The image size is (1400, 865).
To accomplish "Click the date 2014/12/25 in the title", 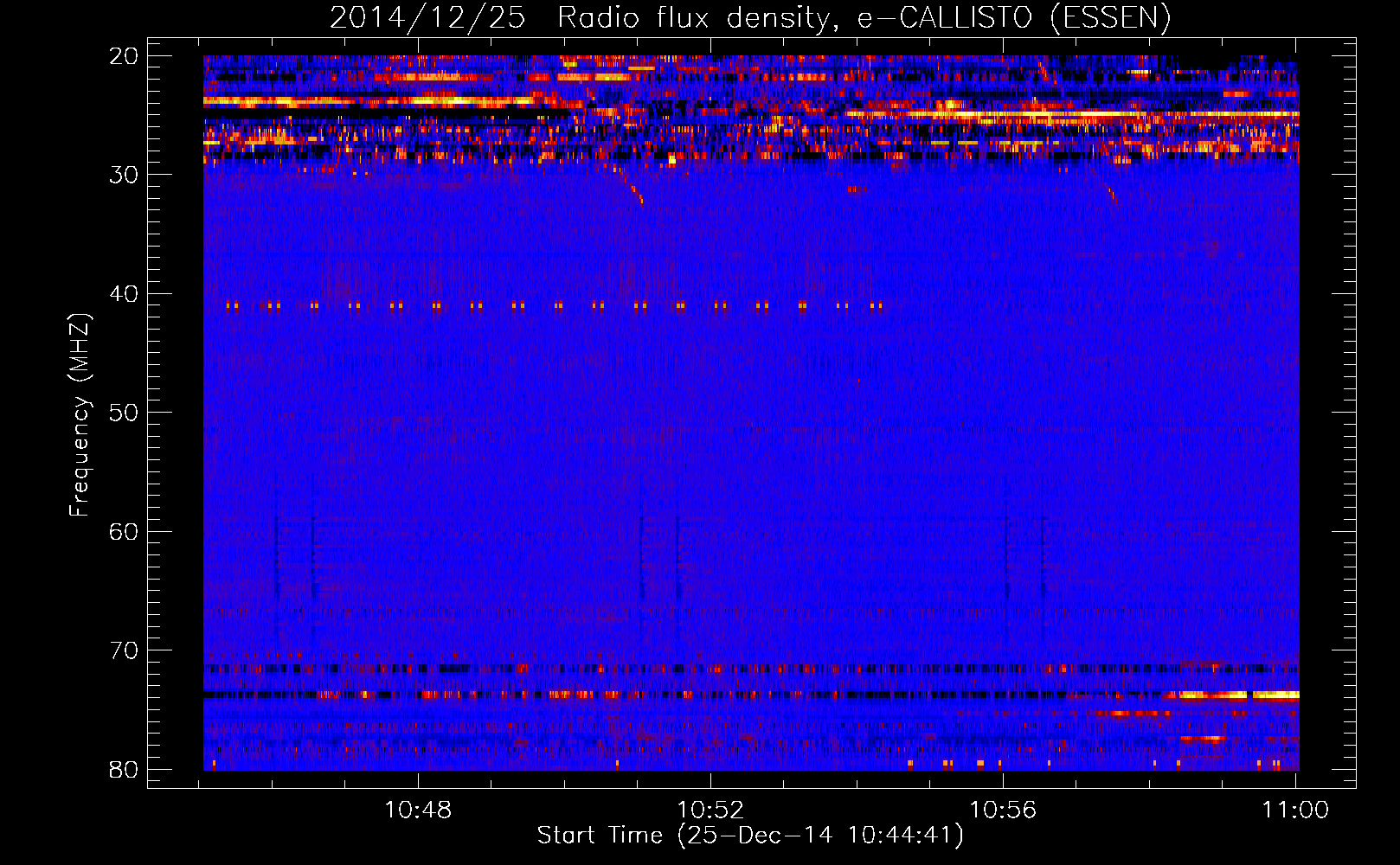I will [x=427, y=17].
